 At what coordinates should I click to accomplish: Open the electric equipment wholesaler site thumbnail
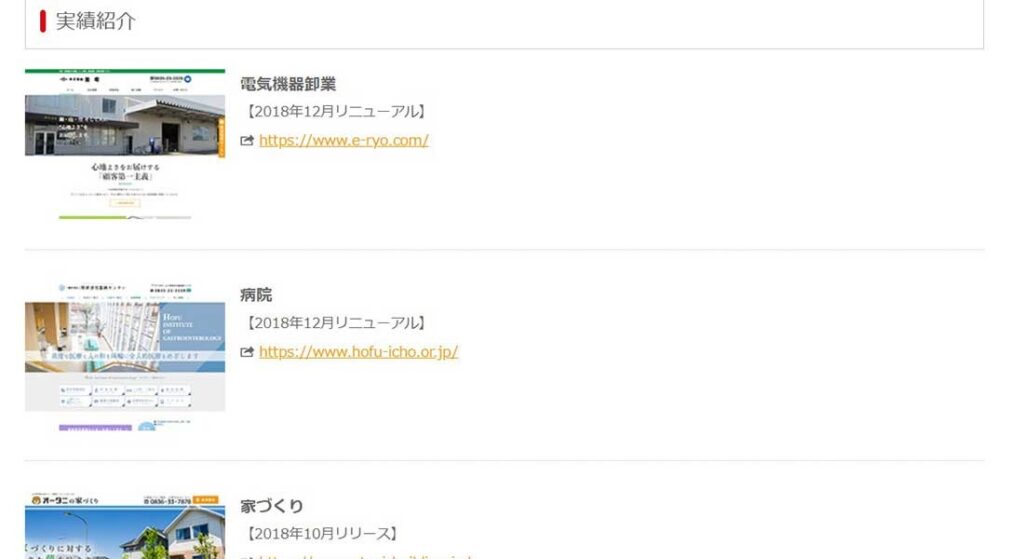(x=125, y=144)
